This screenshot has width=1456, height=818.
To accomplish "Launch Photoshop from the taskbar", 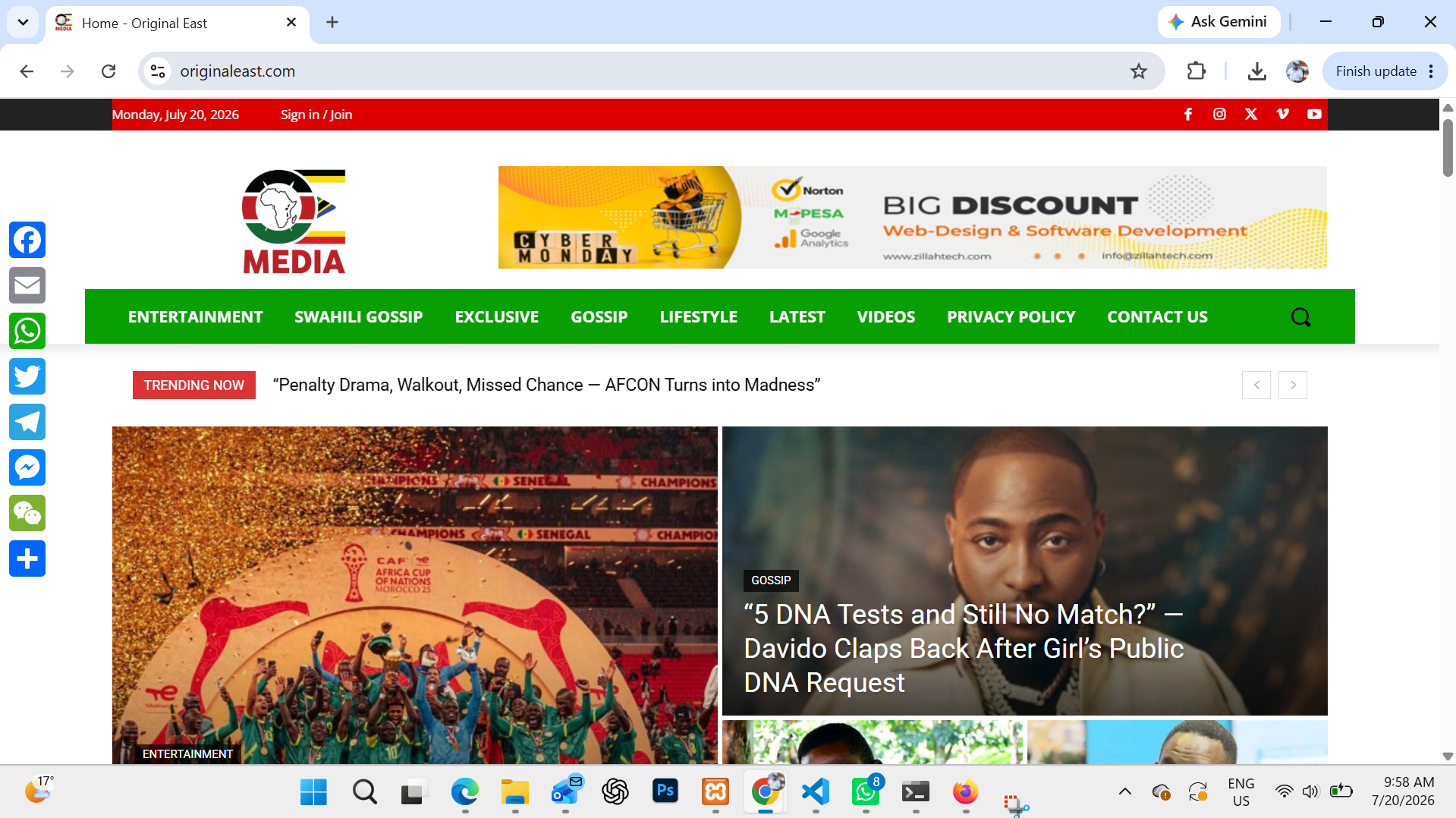I will point(665,792).
